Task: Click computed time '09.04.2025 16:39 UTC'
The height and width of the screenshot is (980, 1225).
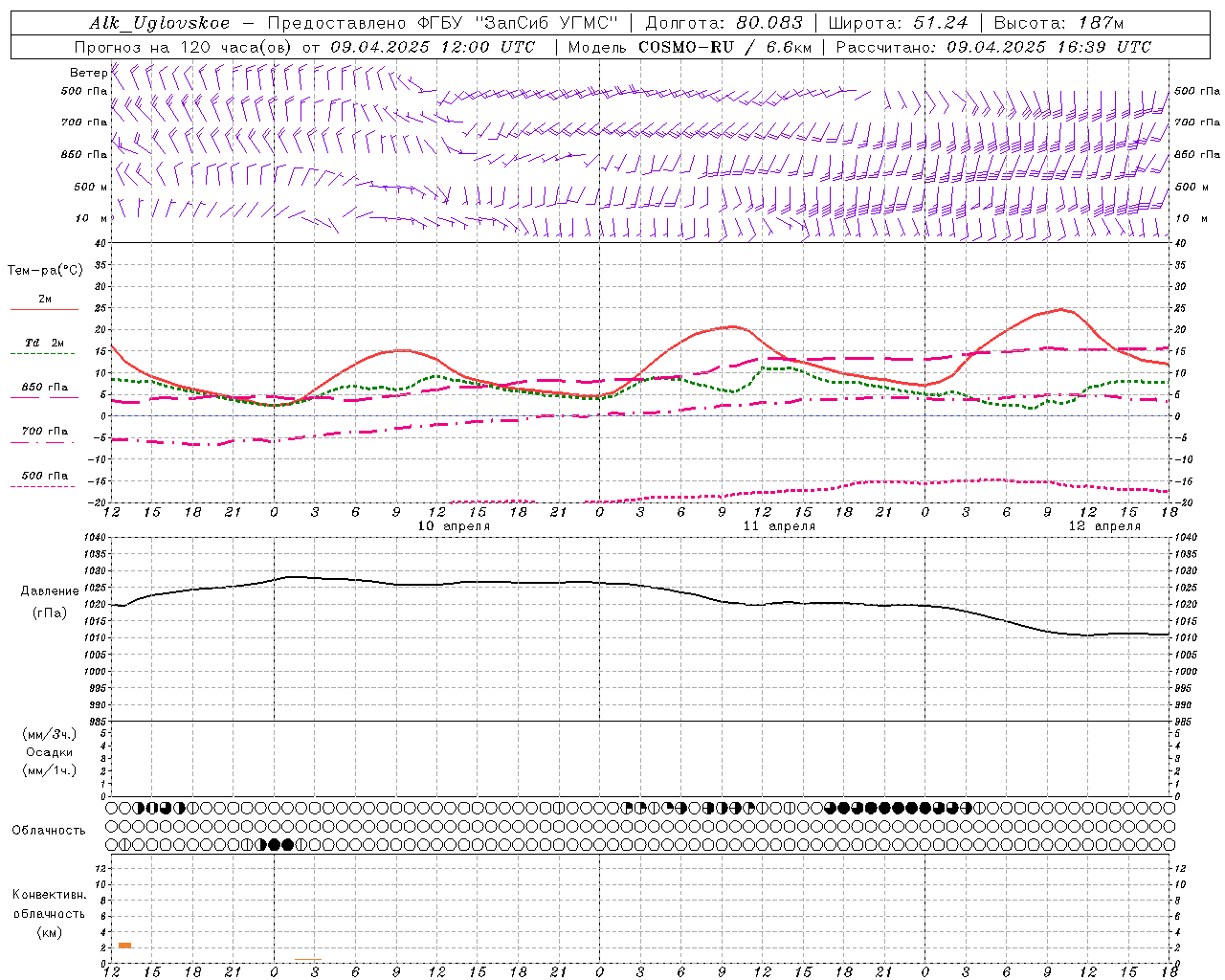Action: coord(1050,47)
